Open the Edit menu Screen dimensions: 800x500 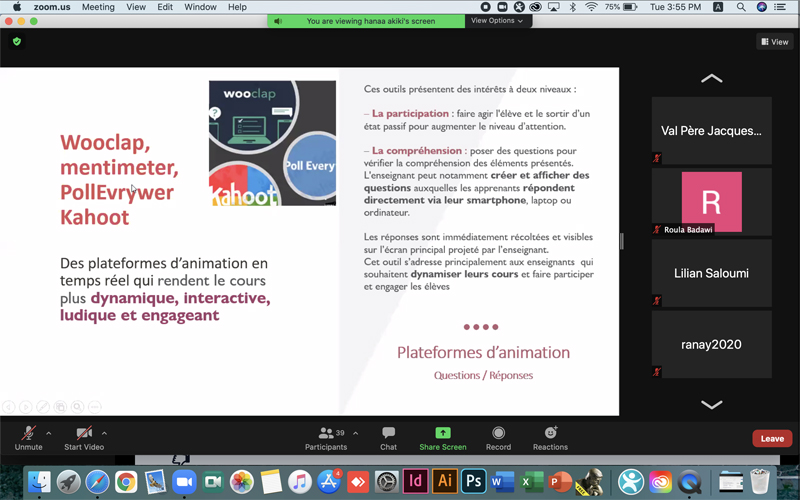coord(165,7)
